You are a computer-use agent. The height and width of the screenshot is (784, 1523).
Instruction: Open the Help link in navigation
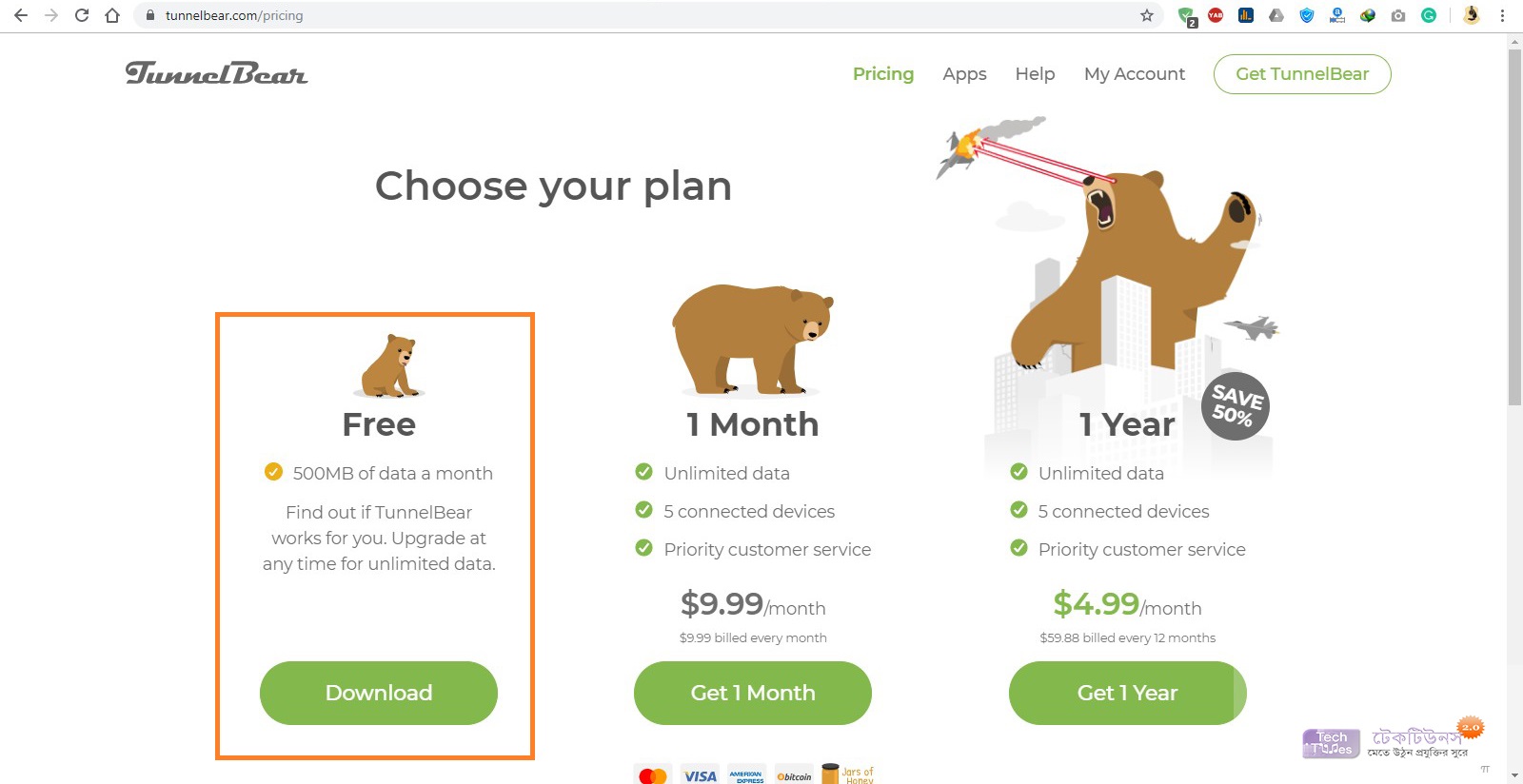pos(1035,74)
